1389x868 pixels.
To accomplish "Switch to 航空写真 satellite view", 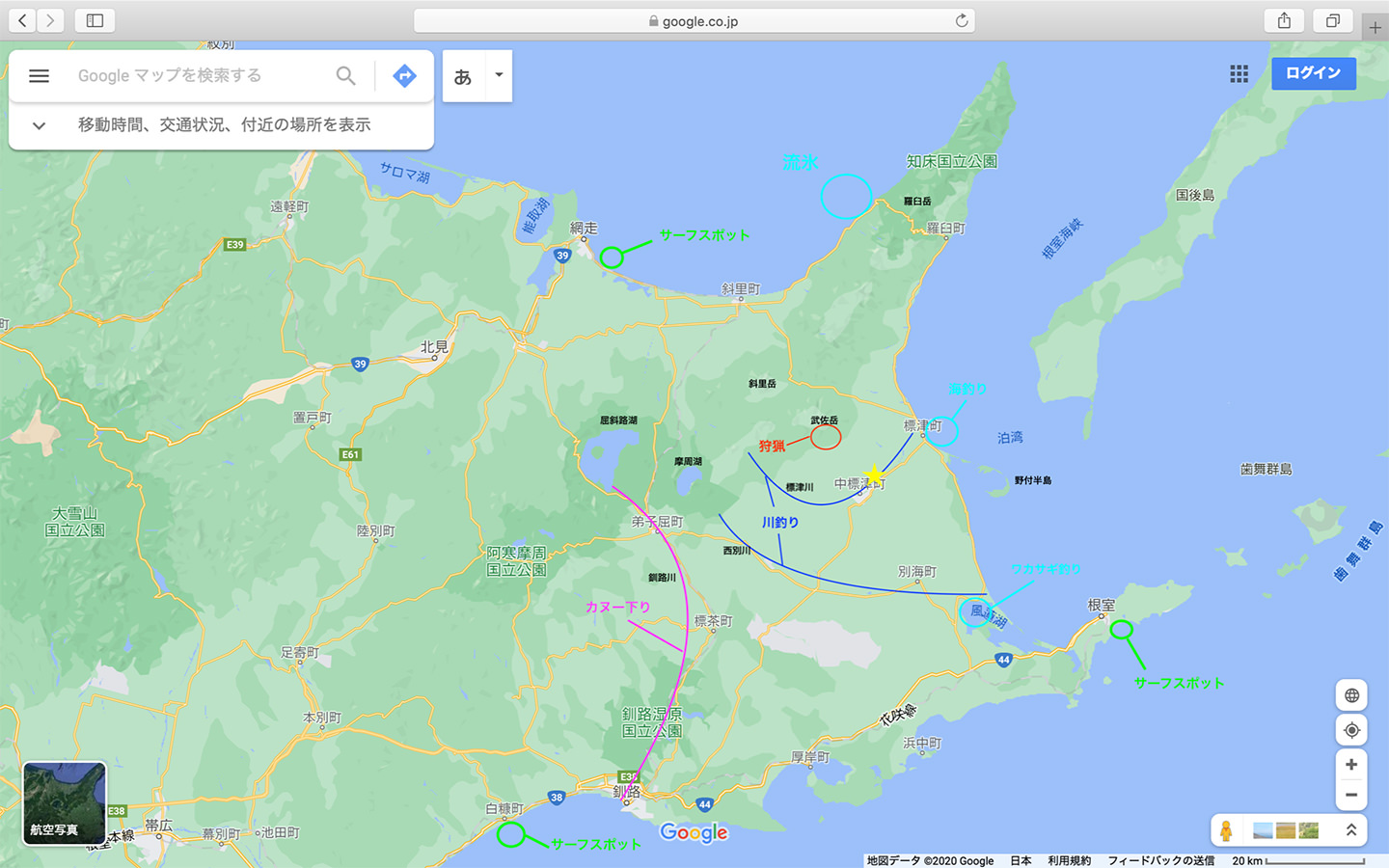I will coord(64,802).
